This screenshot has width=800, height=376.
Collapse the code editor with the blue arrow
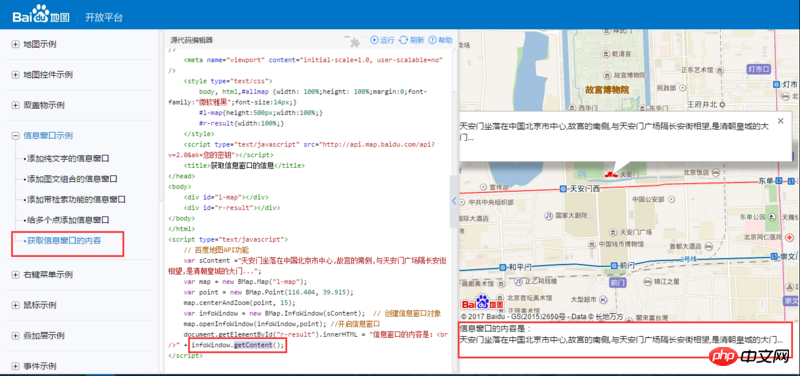454,201
